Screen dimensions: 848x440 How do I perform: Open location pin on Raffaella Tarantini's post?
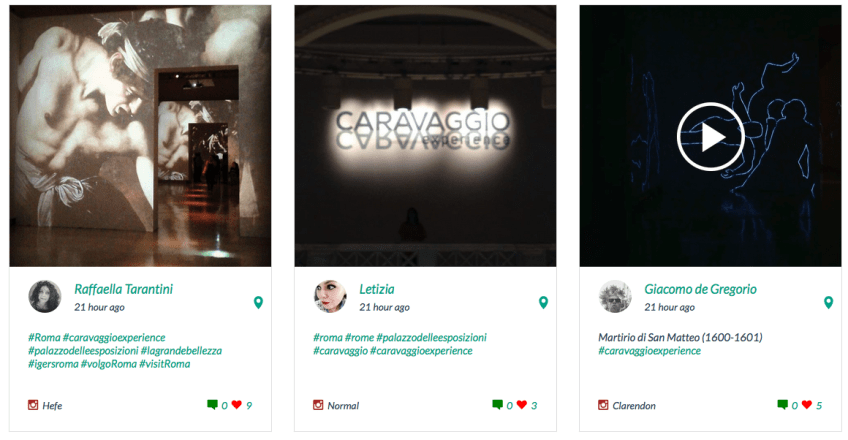[259, 303]
